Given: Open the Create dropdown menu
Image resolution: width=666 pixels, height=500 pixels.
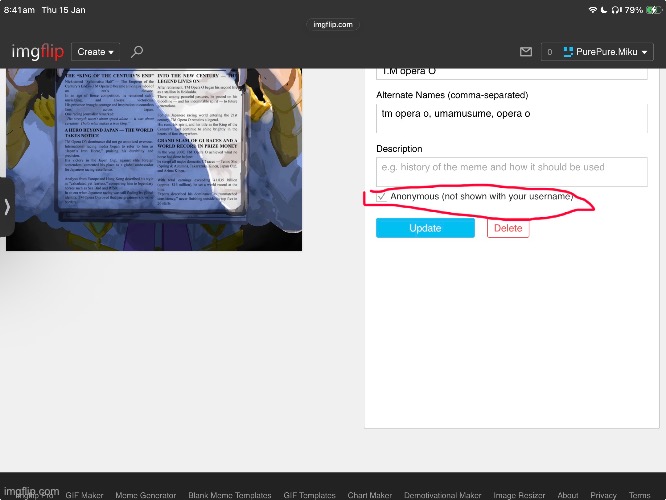Looking at the screenshot, I should (96, 52).
